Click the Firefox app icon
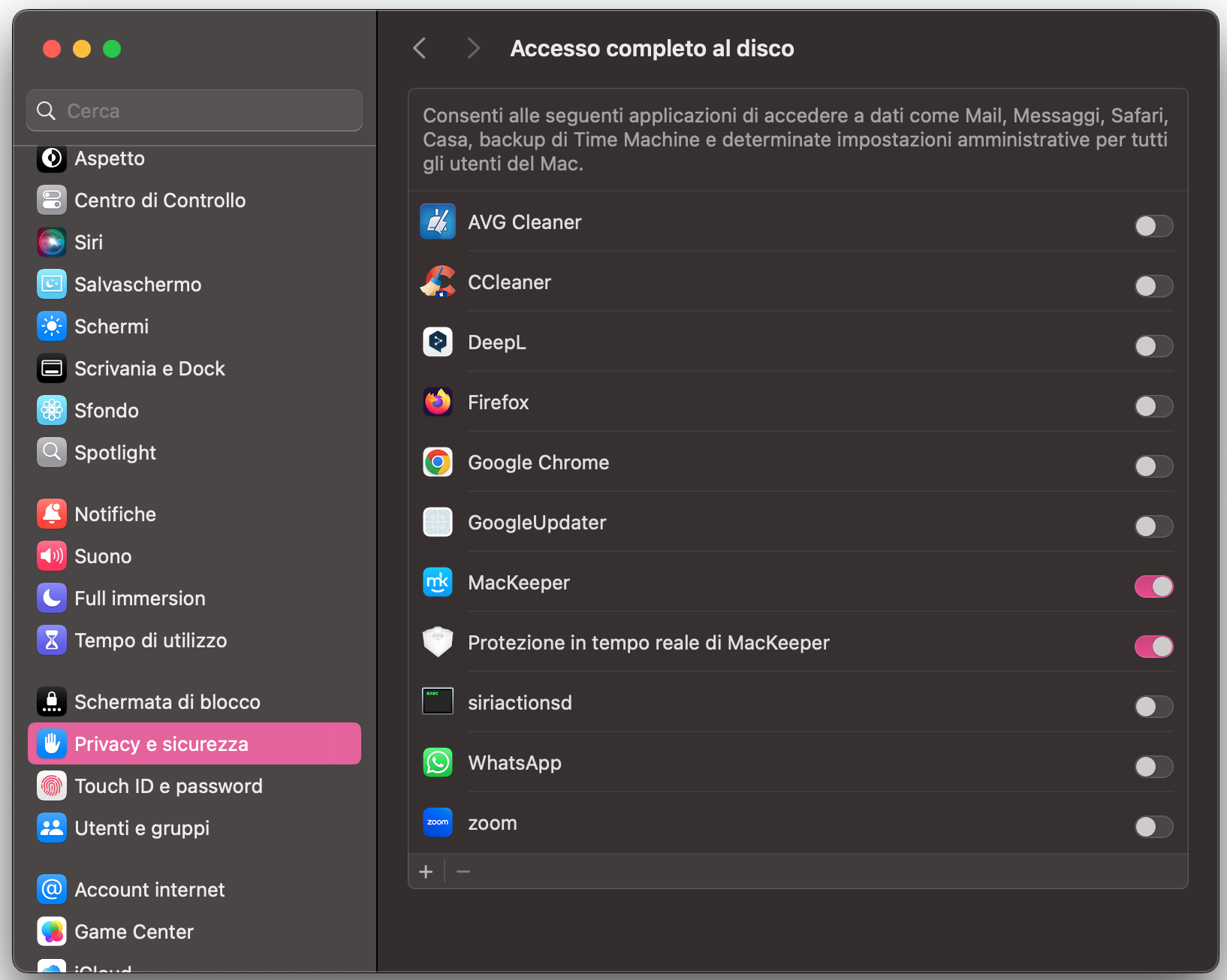Screen dimensions: 1227x980 [x=438, y=402]
